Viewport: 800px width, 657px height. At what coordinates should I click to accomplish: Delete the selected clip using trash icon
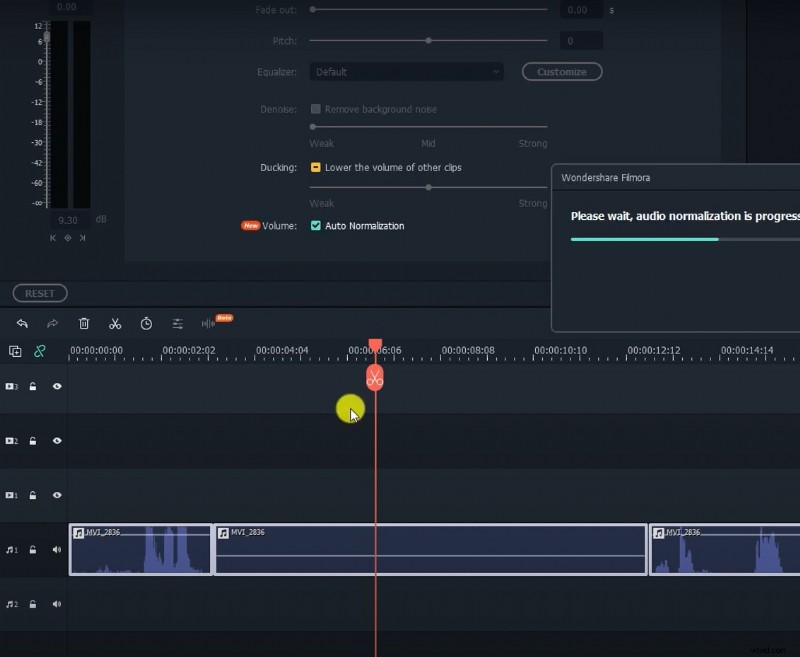click(x=84, y=323)
